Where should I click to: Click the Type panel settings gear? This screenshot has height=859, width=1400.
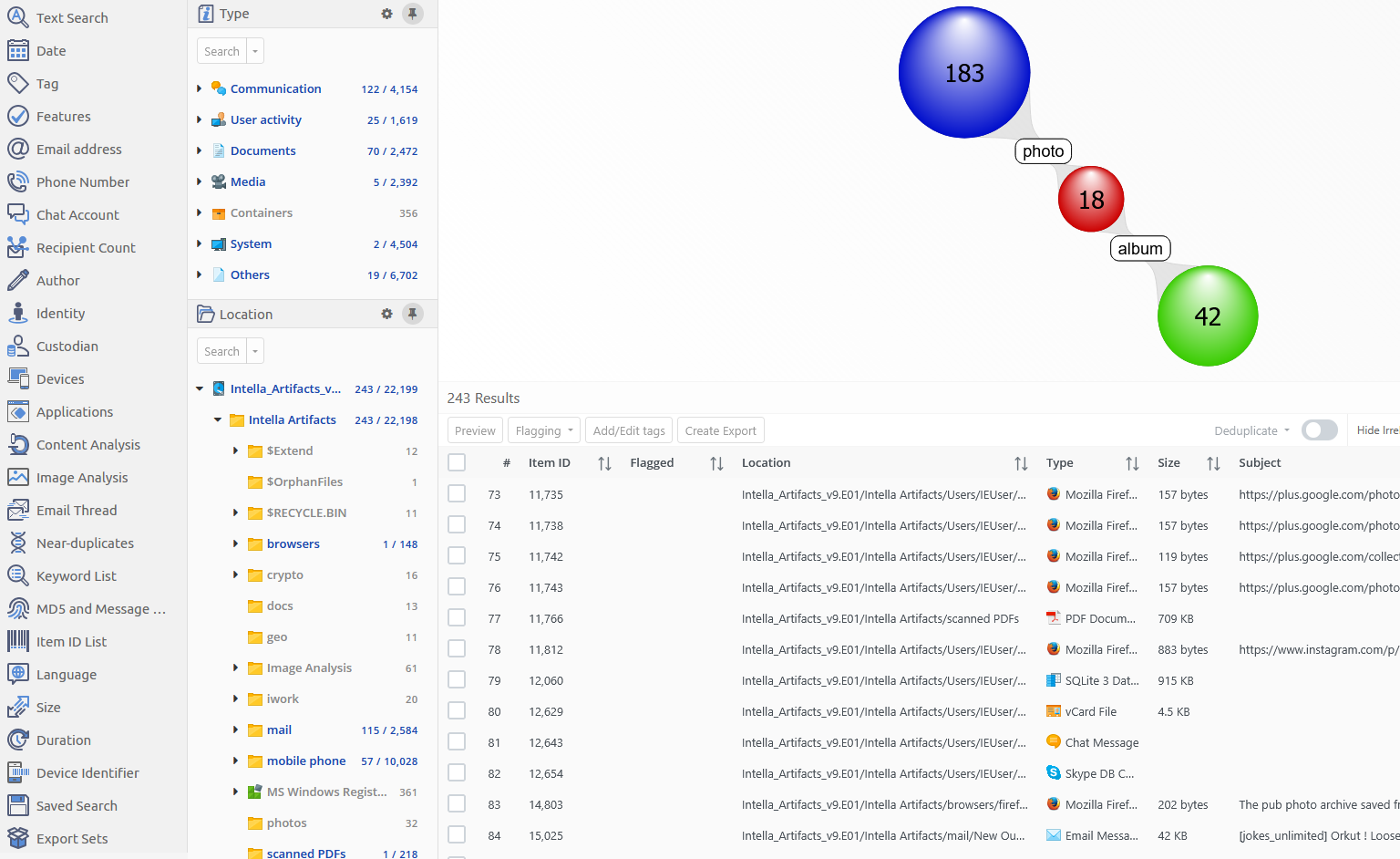(386, 14)
